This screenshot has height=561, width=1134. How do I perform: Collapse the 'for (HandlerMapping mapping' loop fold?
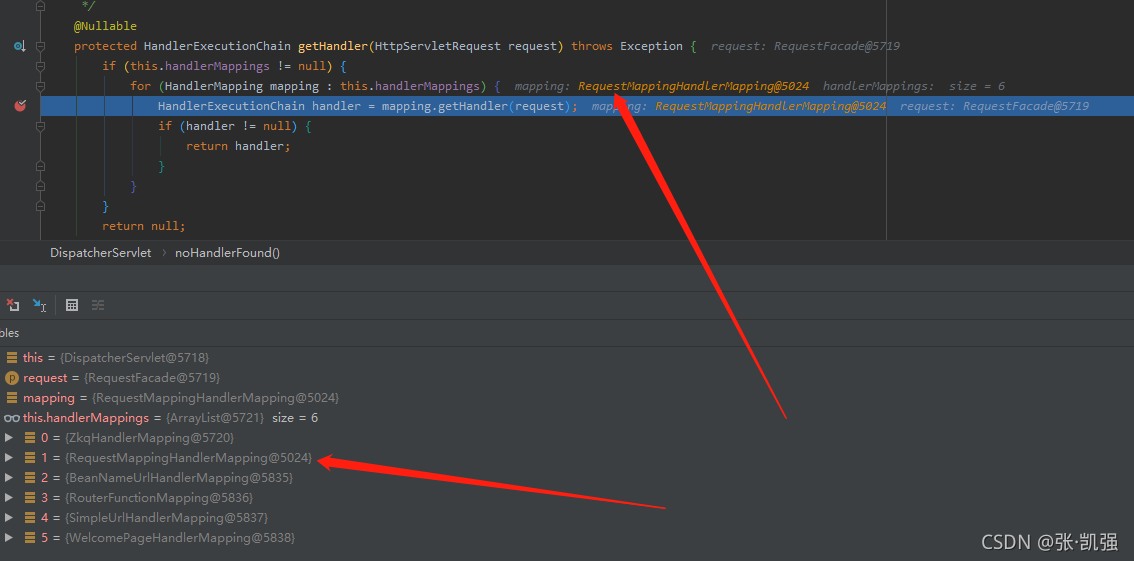click(40, 86)
